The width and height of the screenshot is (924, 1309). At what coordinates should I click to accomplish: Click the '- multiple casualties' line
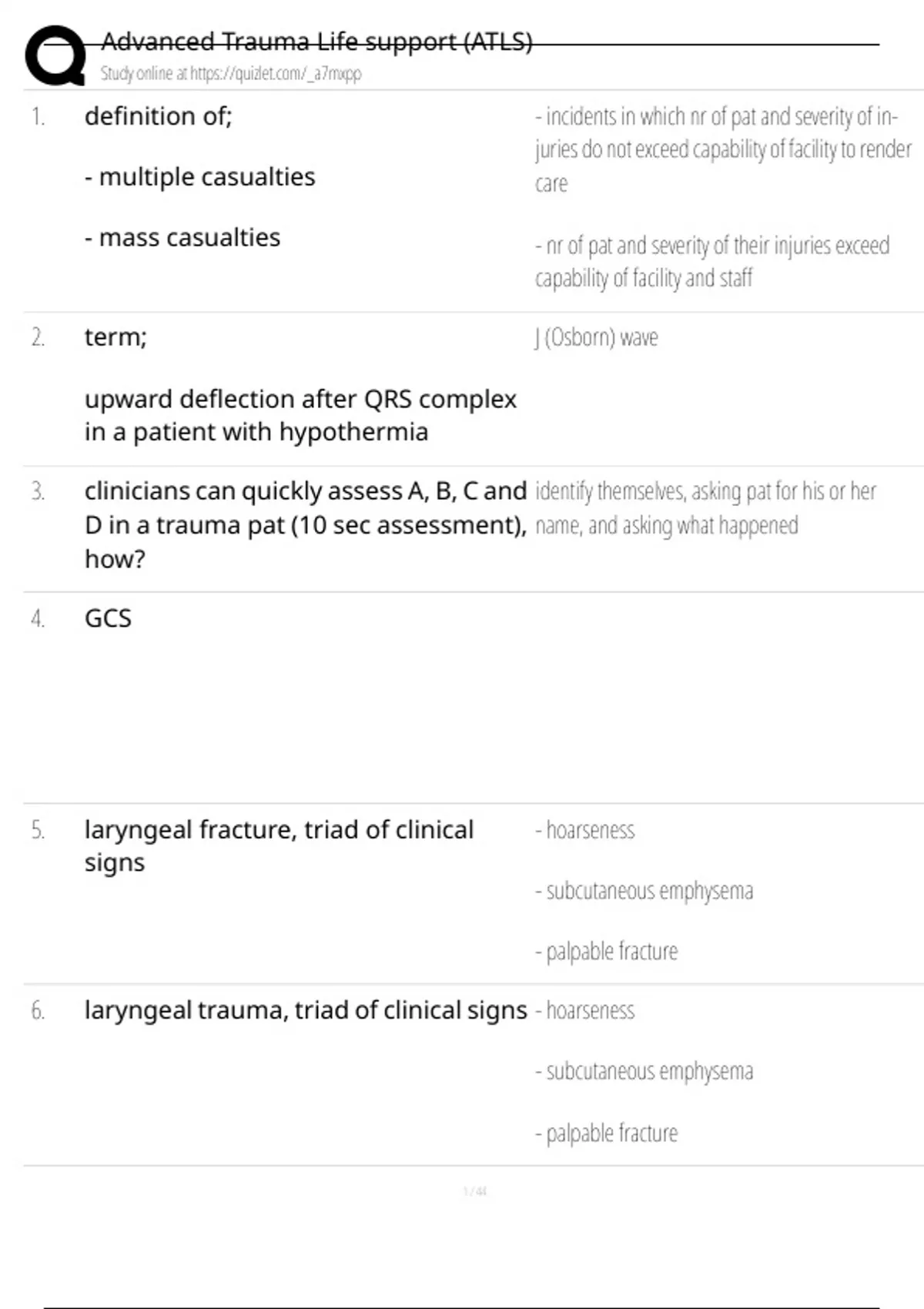tap(199, 177)
